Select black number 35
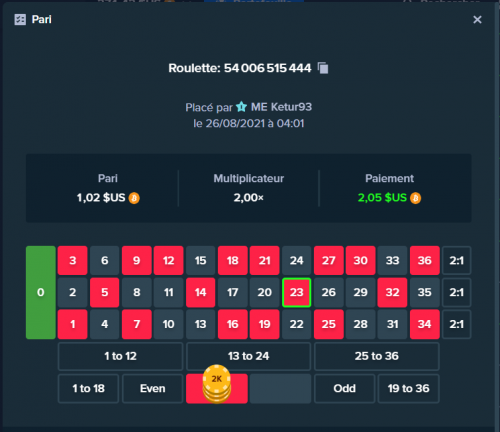Image resolution: width=500 pixels, height=432 pixels. coord(425,292)
